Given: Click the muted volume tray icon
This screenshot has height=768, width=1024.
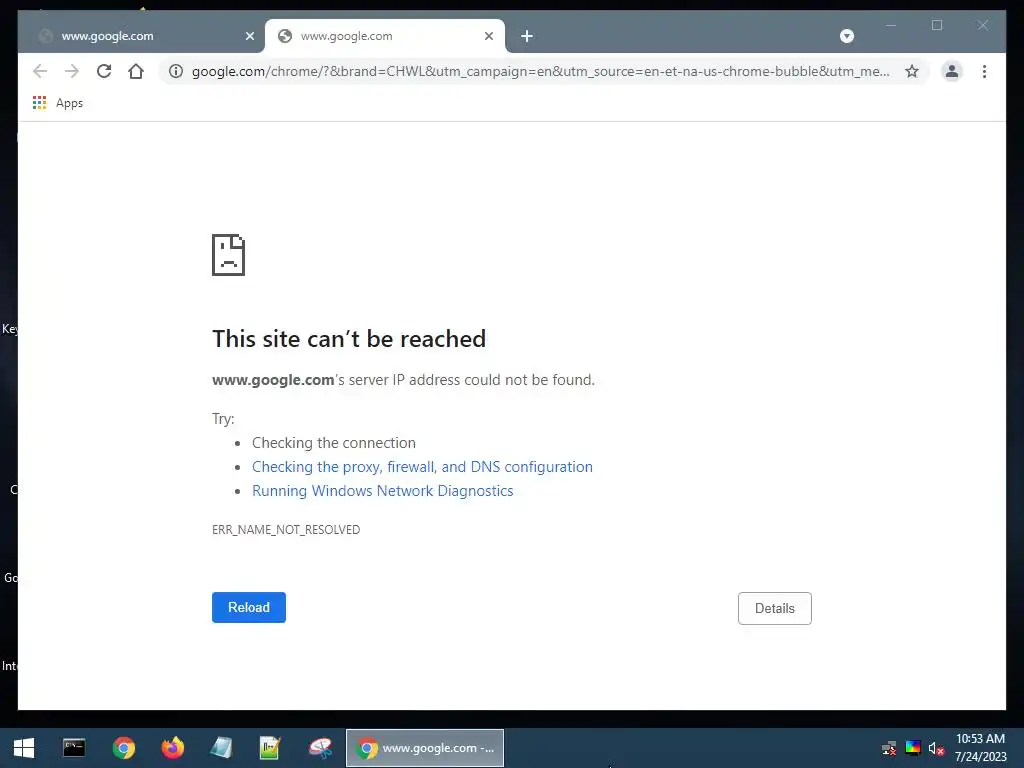Looking at the screenshot, I should (x=936, y=748).
